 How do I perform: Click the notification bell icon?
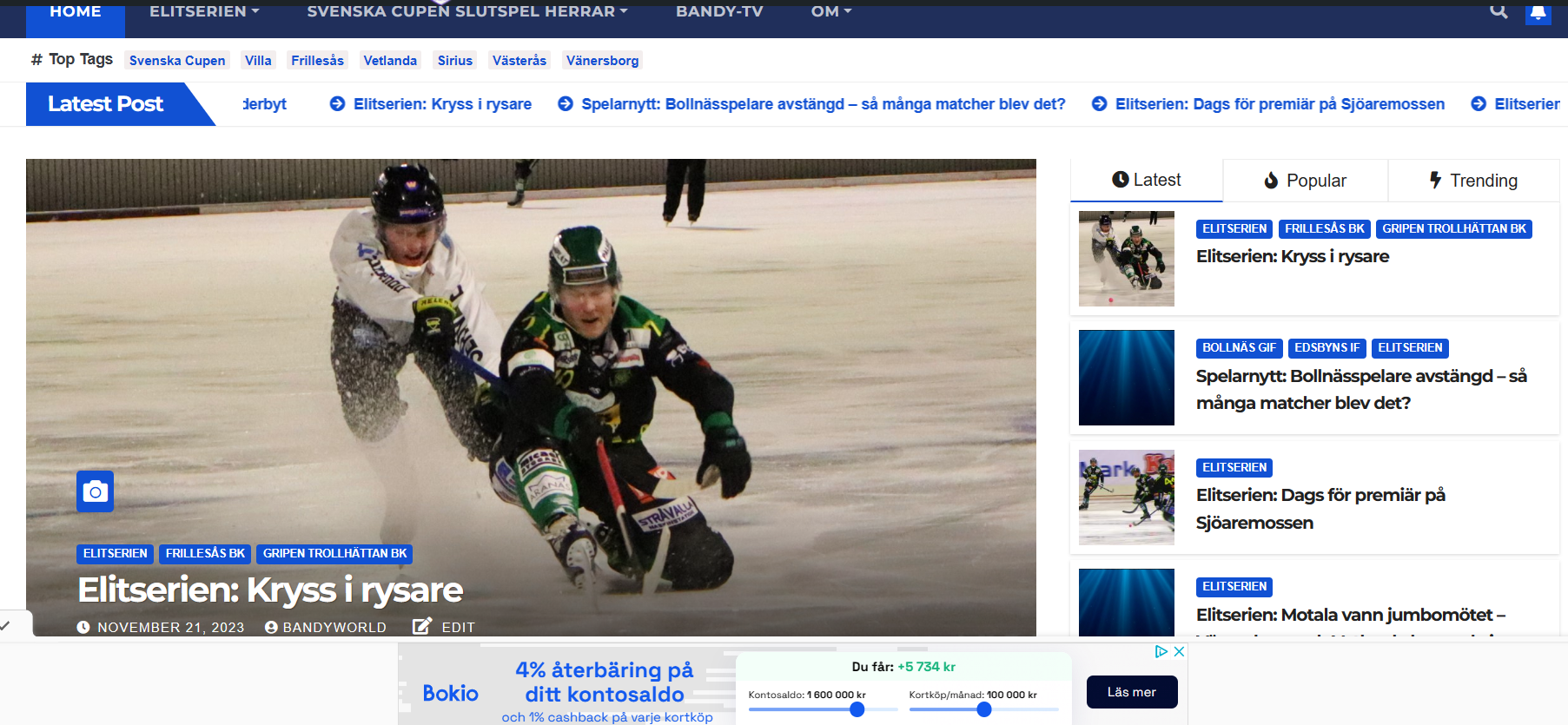click(x=1538, y=12)
